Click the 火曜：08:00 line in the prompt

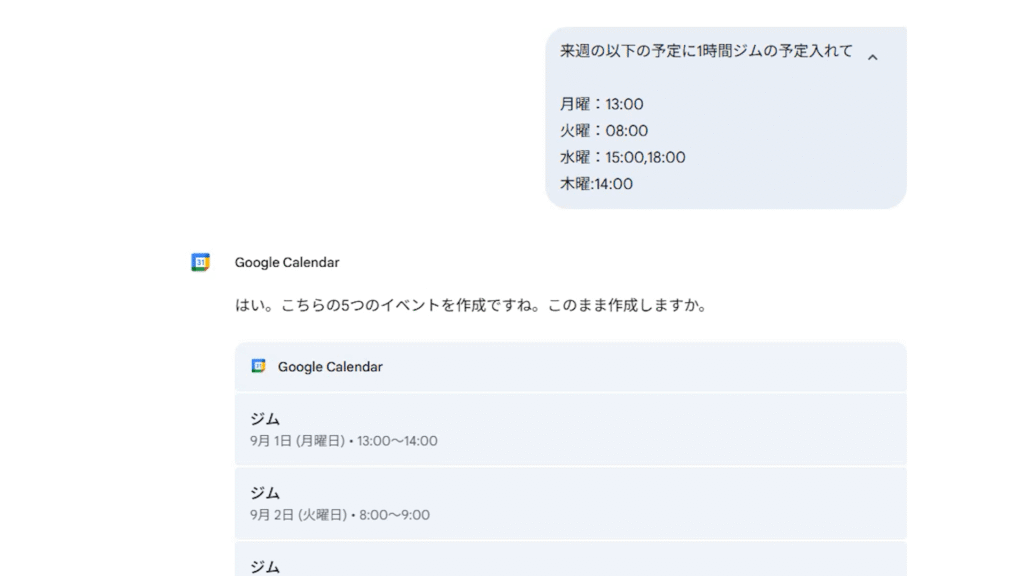coord(604,131)
